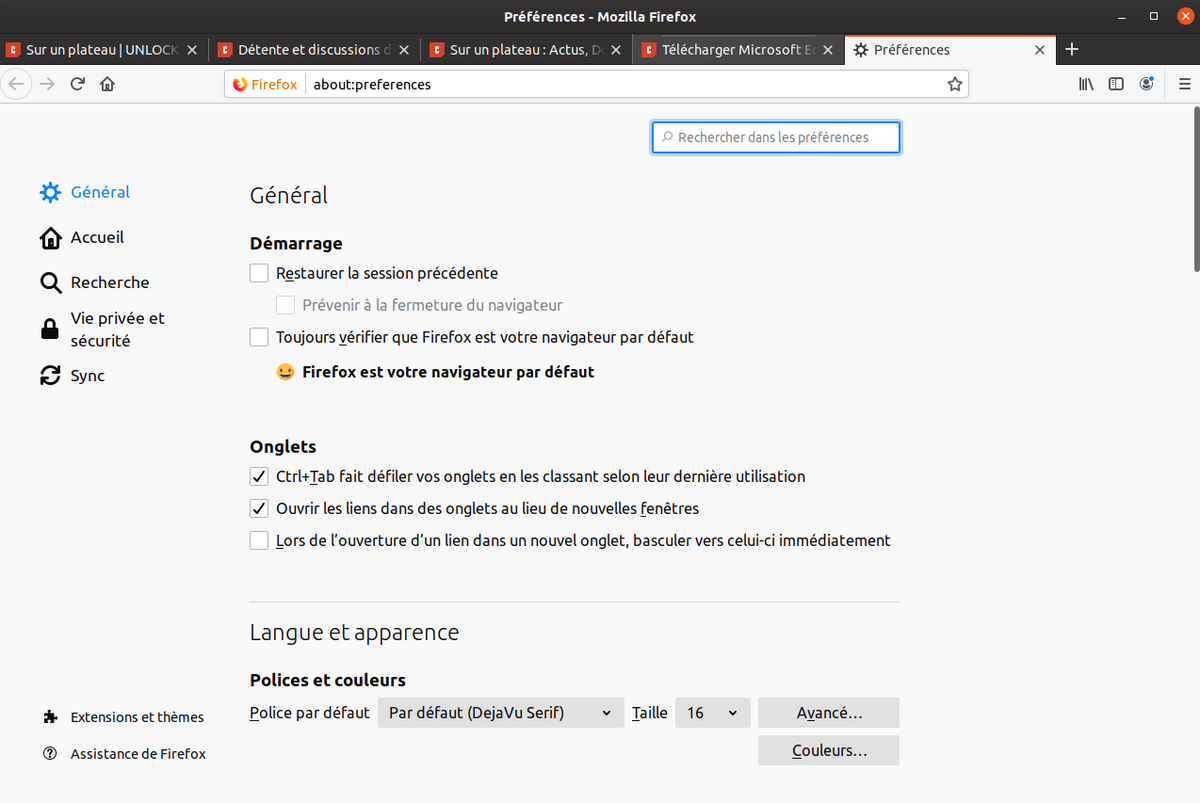Click 'Rechercher dans les préférences' search field

(x=776, y=137)
